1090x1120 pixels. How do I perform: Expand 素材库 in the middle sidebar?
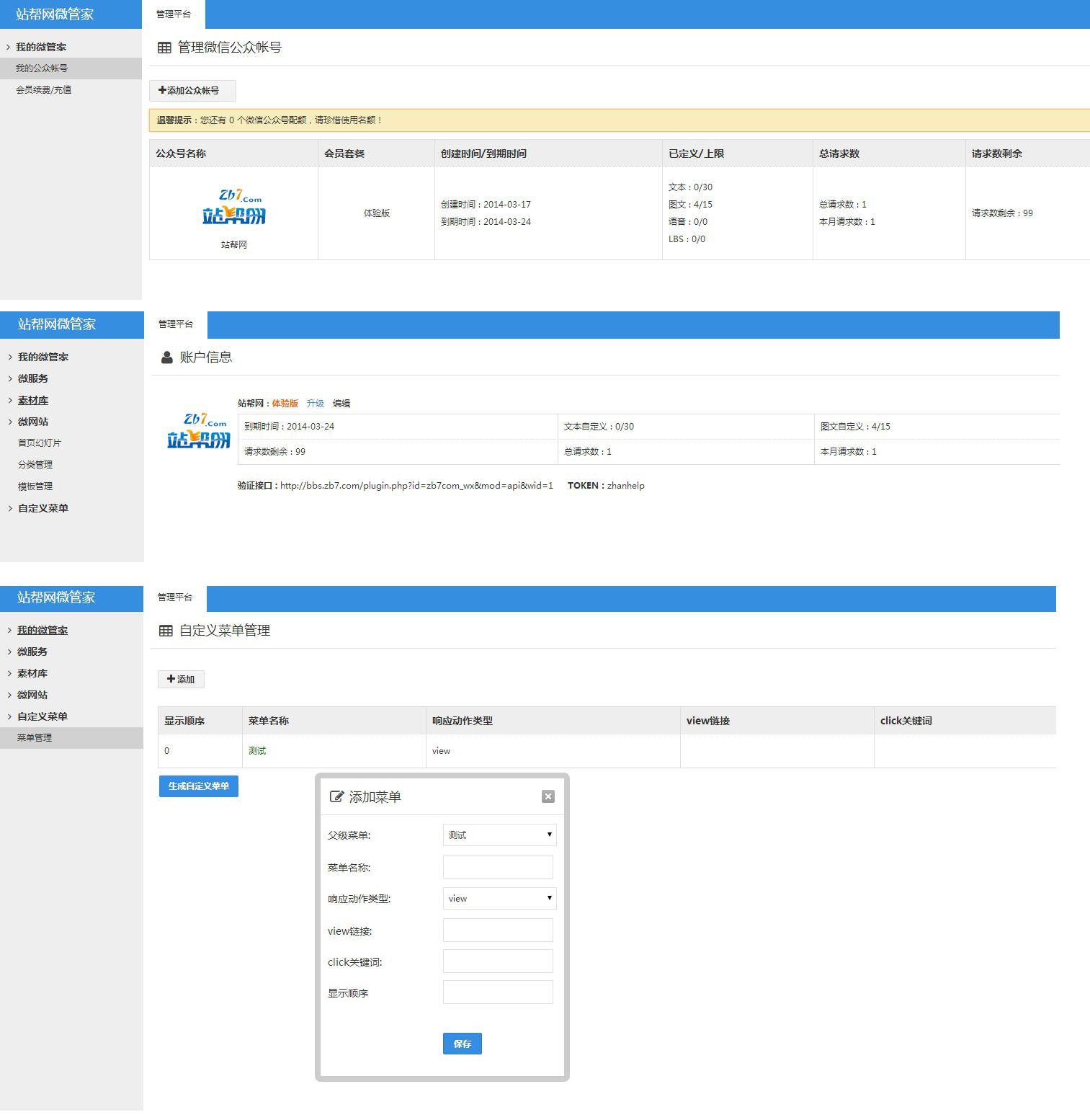[x=33, y=400]
